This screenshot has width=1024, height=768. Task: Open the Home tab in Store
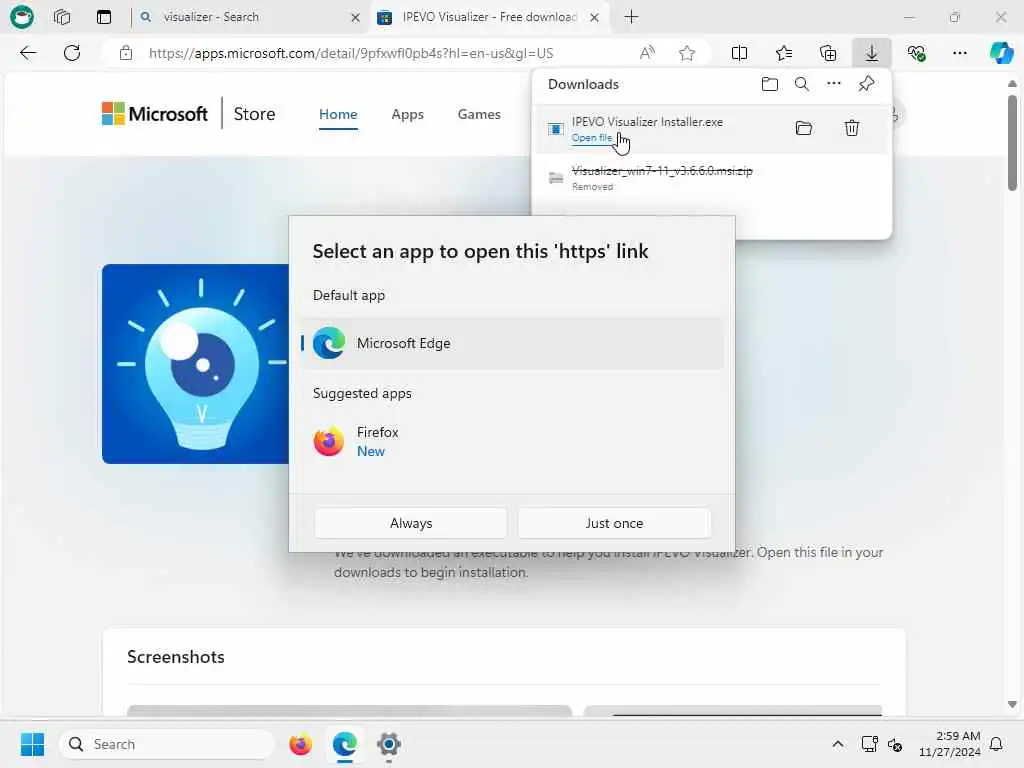pyautogui.click(x=338, y=114)
